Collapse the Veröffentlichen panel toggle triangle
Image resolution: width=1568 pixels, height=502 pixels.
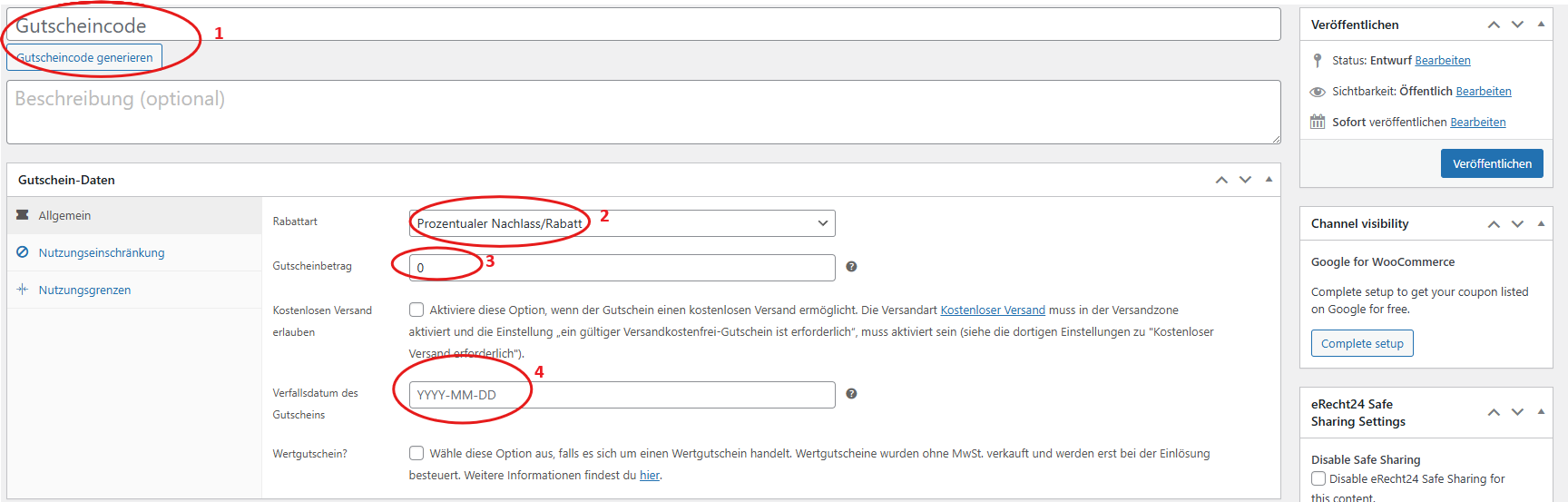1541,25
